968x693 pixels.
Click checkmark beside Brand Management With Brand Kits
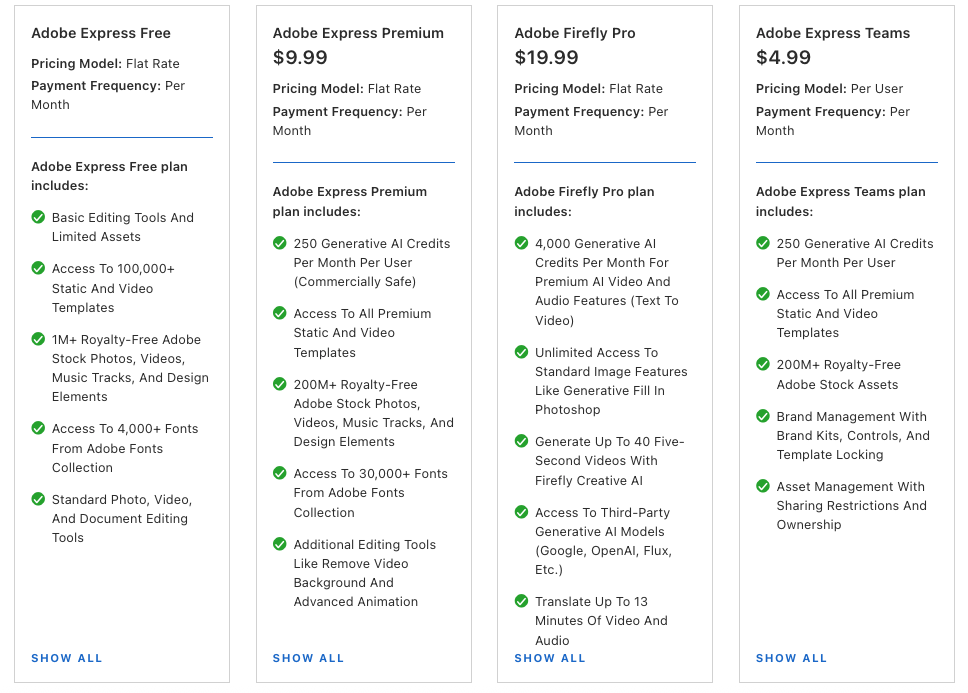pos(763,417)
